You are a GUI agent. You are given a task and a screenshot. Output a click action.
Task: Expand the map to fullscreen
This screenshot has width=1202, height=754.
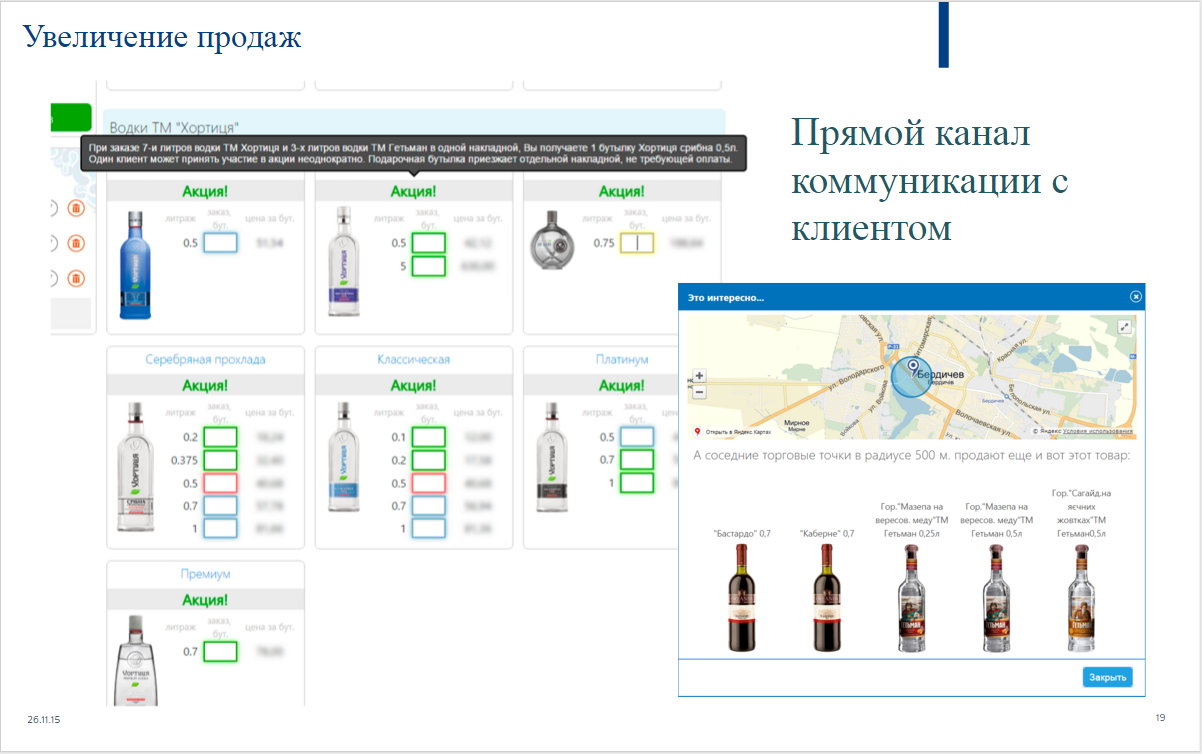[x=1124, y=327]
